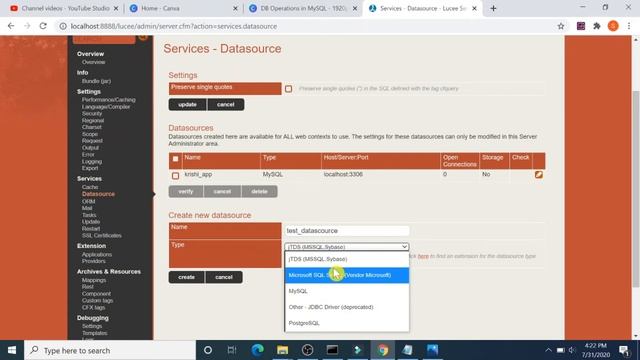Follow the 'here' extension link
The width and height of the screenshot is (640, 360).
click(423, 256)
